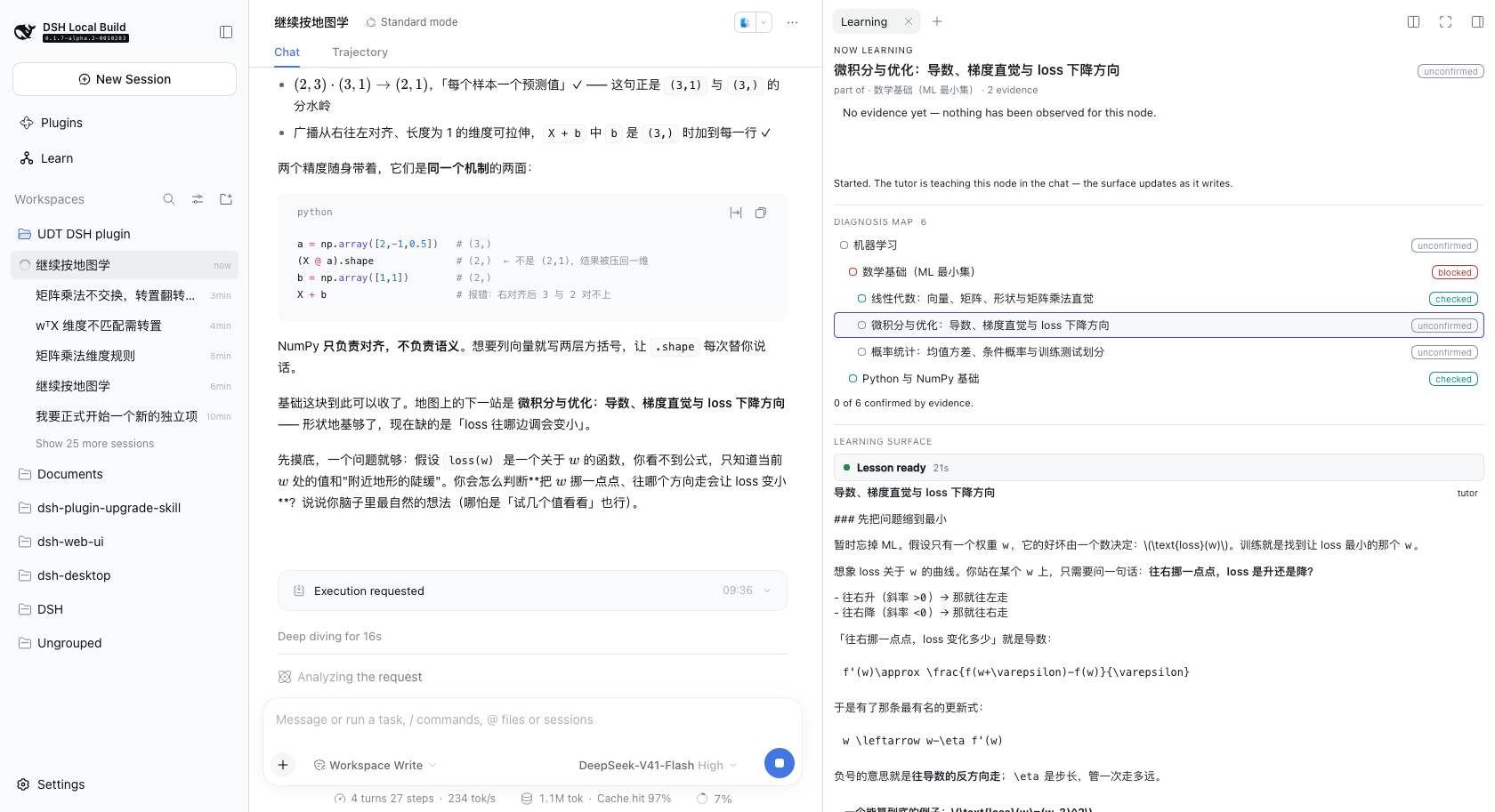
Task: Select the 机器学习 node in diagnosis map
Action: 1159,245
